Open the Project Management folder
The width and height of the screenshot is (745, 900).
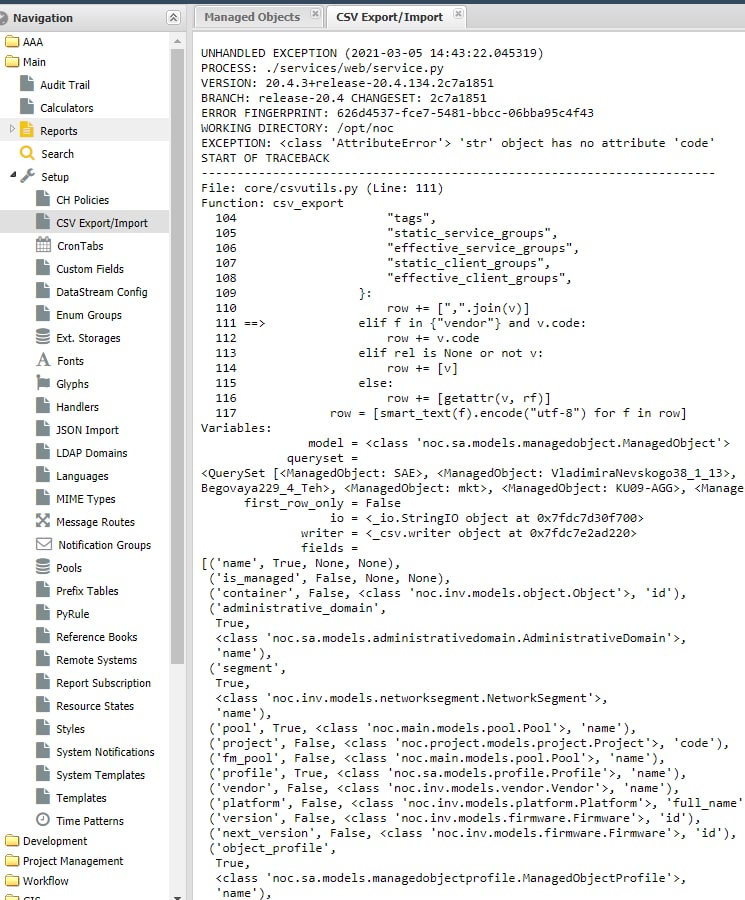[x=64, y=861]
